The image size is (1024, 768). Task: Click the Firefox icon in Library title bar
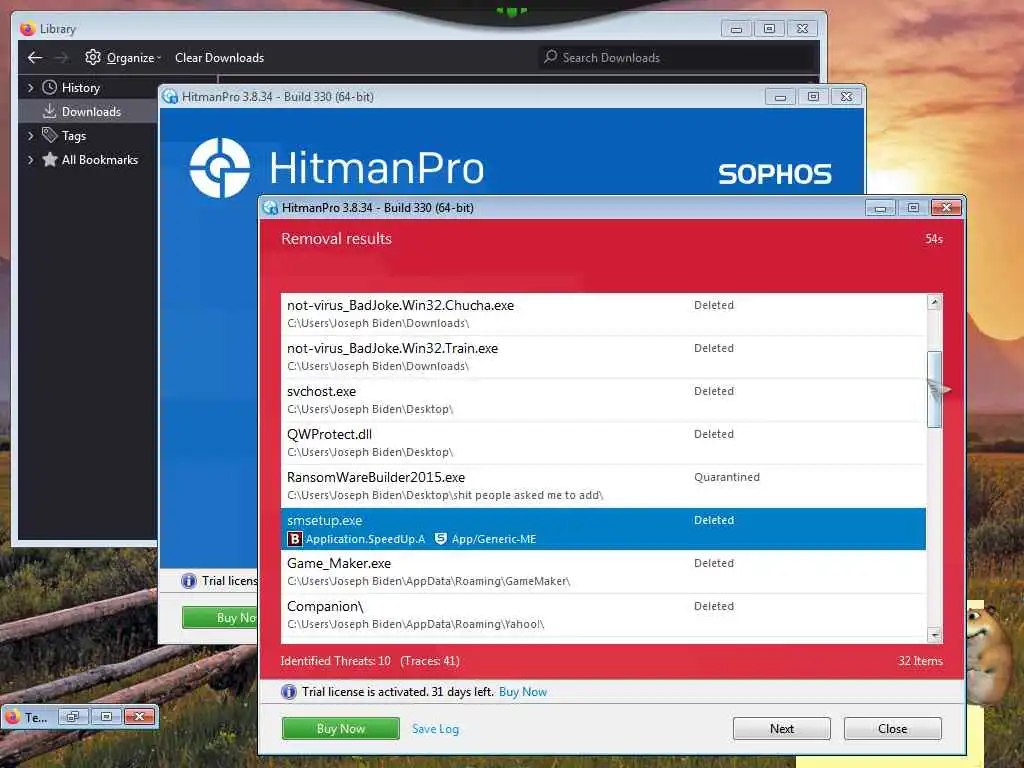(x=27, y=29)
